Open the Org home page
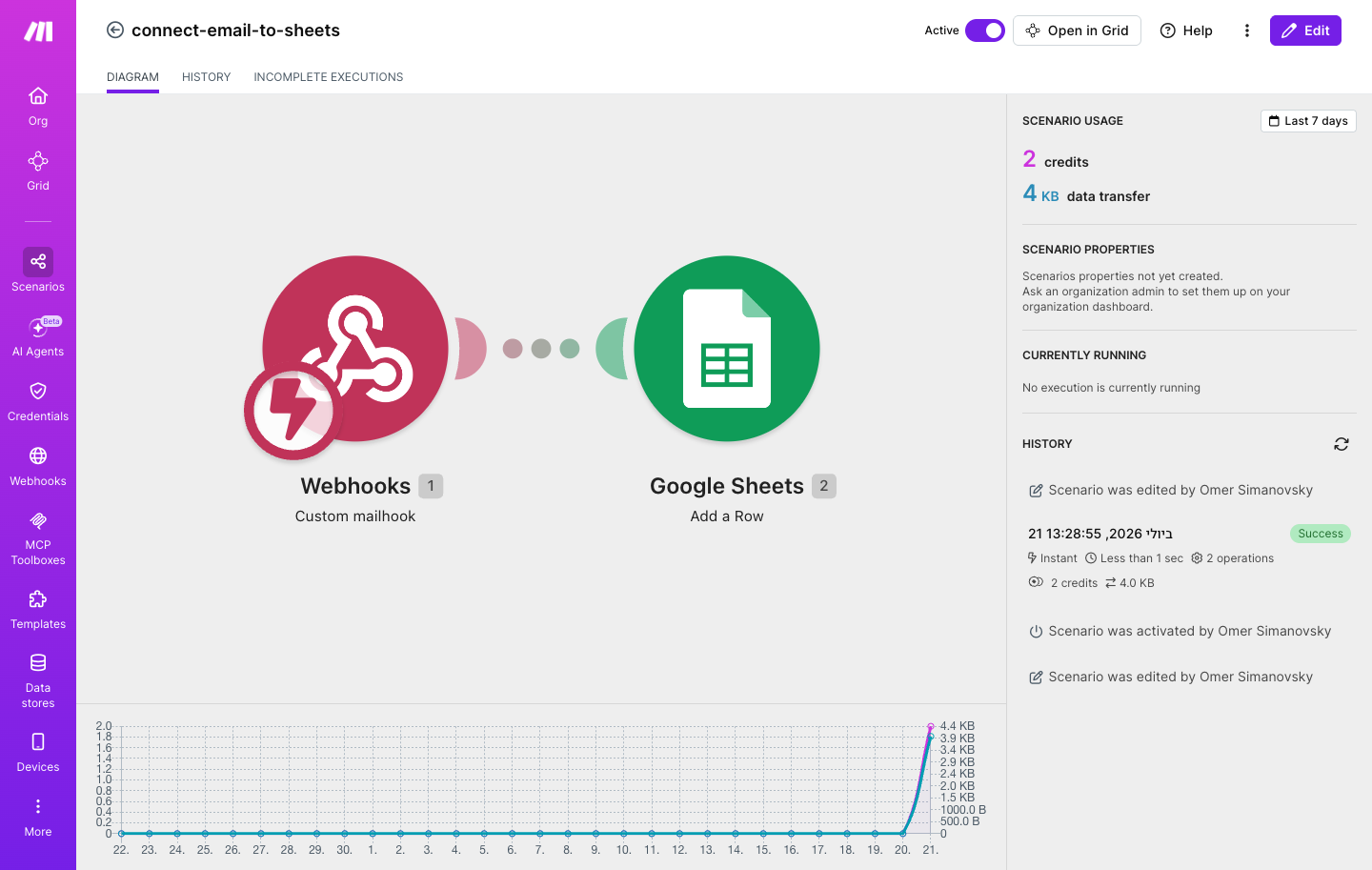This screenshot has width=1372, height=870. click(38, 106)
